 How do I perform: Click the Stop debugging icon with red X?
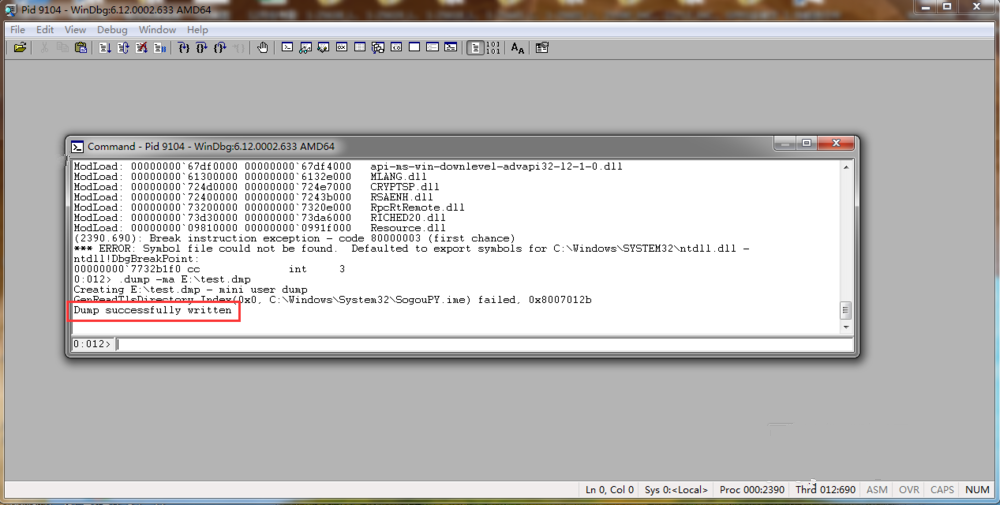[142, 48]
